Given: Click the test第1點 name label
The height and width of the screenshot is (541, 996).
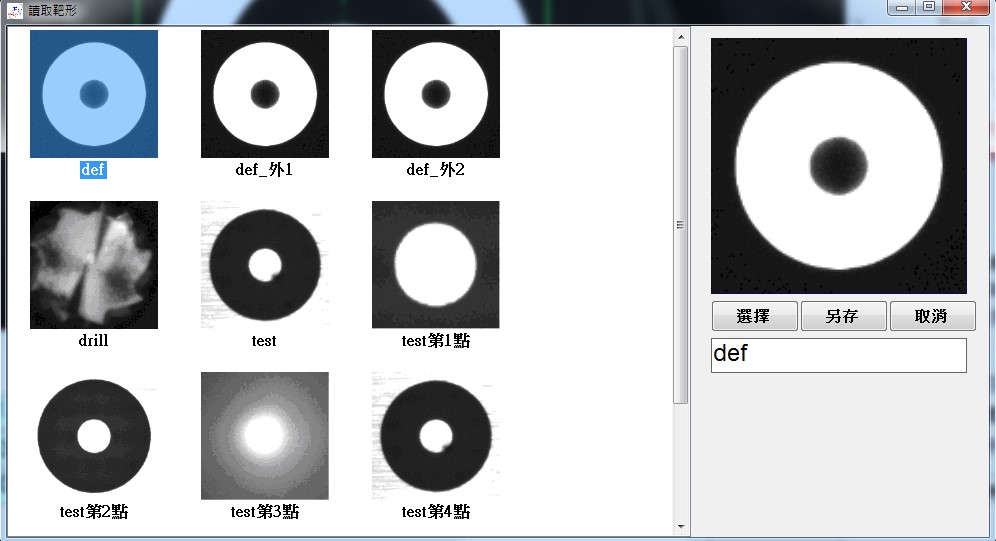Looking at the screenshot, I should (436, 341).
